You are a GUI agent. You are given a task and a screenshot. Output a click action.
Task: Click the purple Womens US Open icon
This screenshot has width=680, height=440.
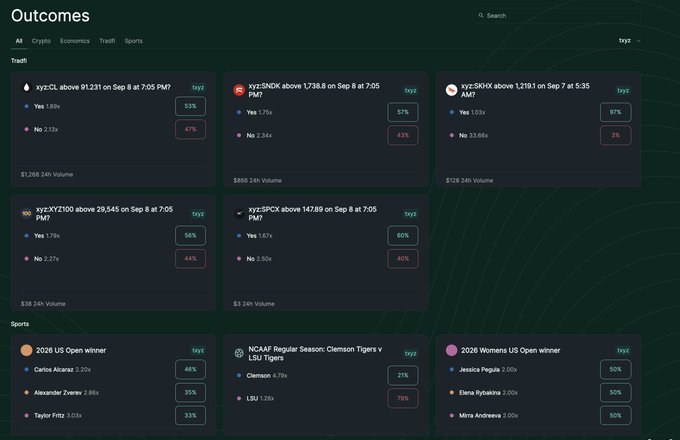(451, 350)
